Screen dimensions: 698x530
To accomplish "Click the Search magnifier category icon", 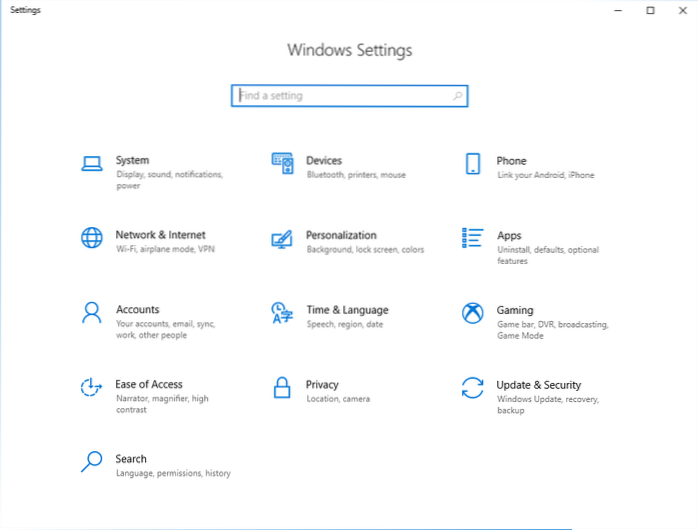I will pyautogui.click(x=92, y=462).
